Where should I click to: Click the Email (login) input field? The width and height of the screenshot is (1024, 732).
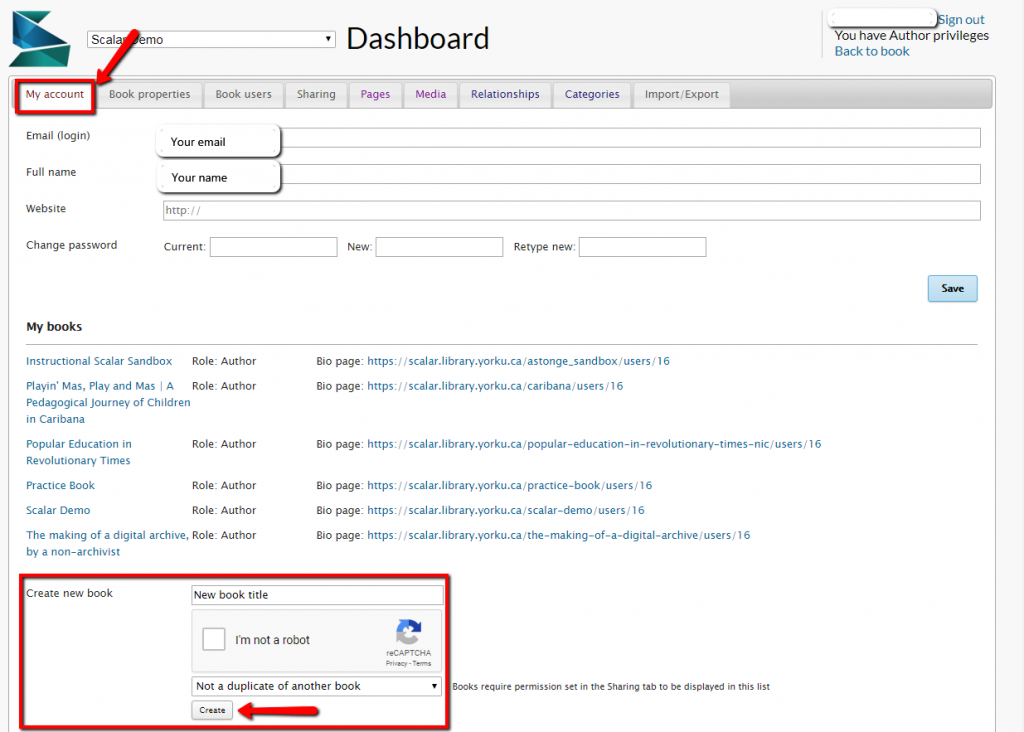click(x=571, y=138)
